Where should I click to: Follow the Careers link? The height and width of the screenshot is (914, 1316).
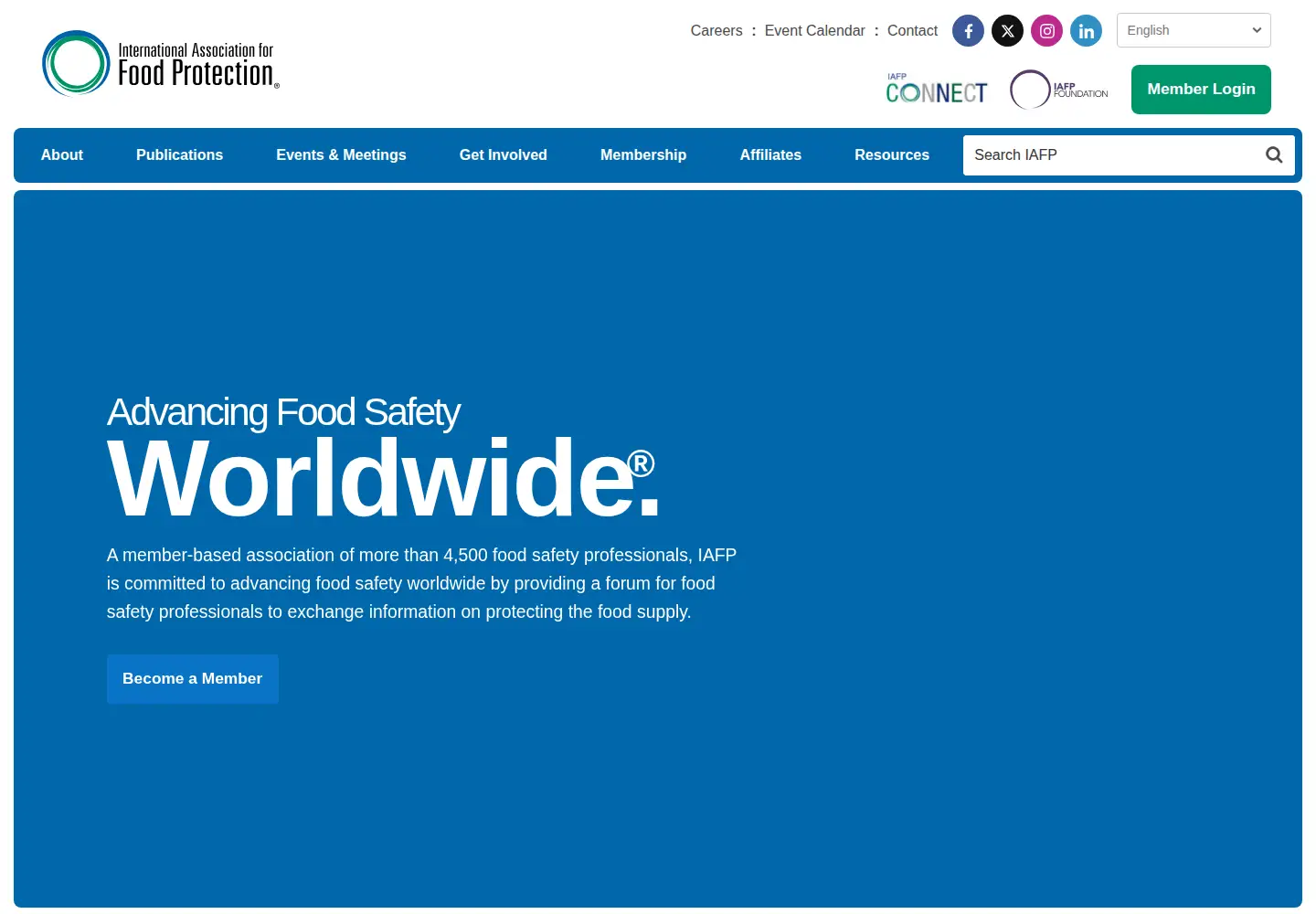pyautogui.click(x=716, y=31)
